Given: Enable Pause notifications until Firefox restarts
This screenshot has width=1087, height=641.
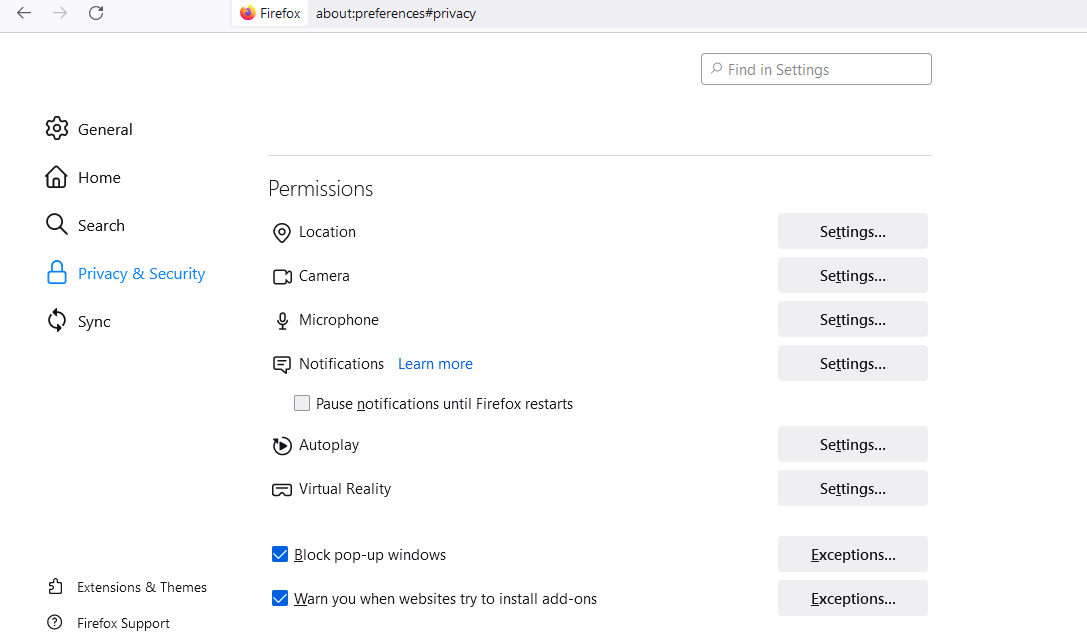Looking at the screenshot, I should [302, 404].
